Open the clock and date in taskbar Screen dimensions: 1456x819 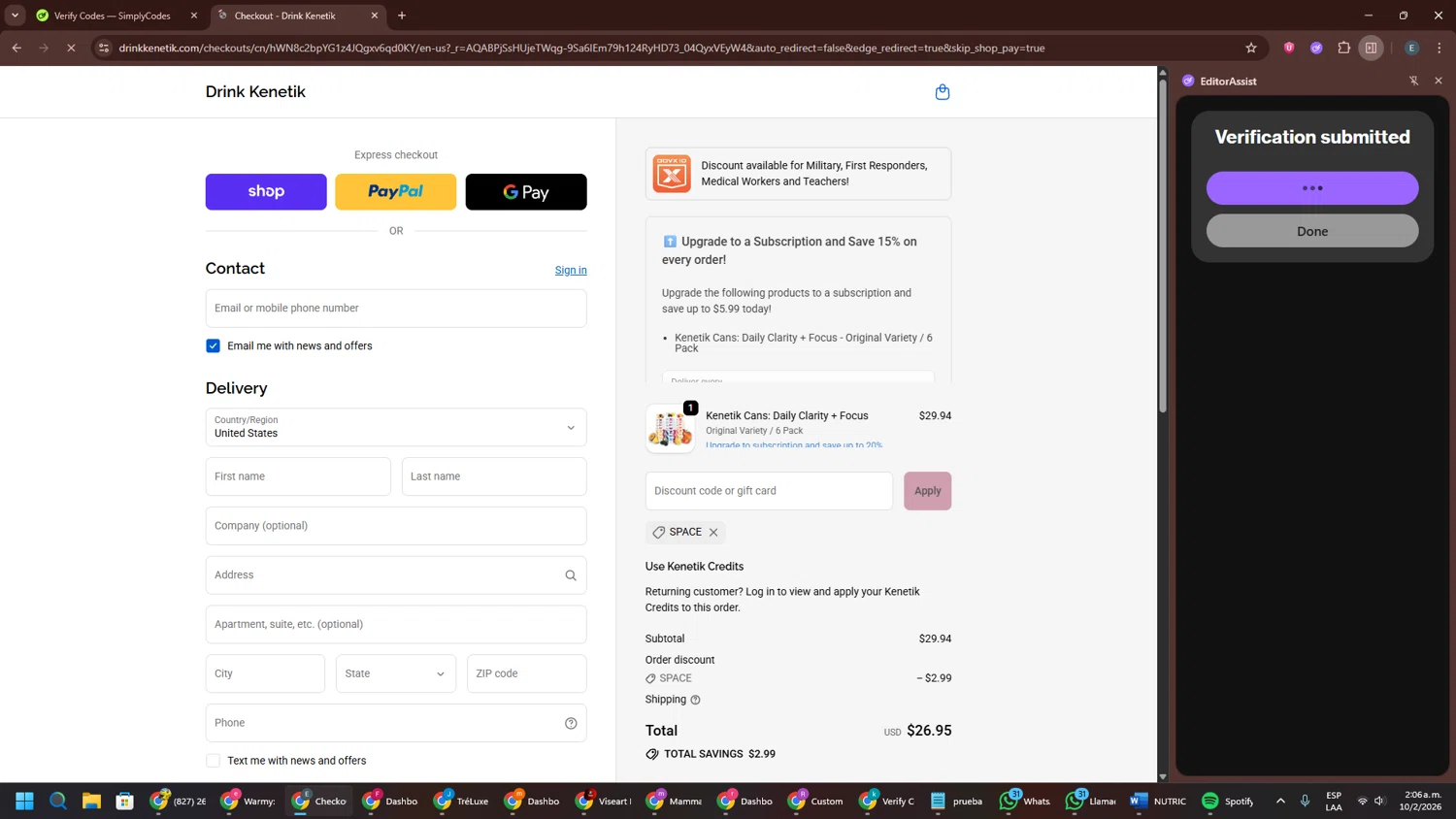coord(1420,801)
